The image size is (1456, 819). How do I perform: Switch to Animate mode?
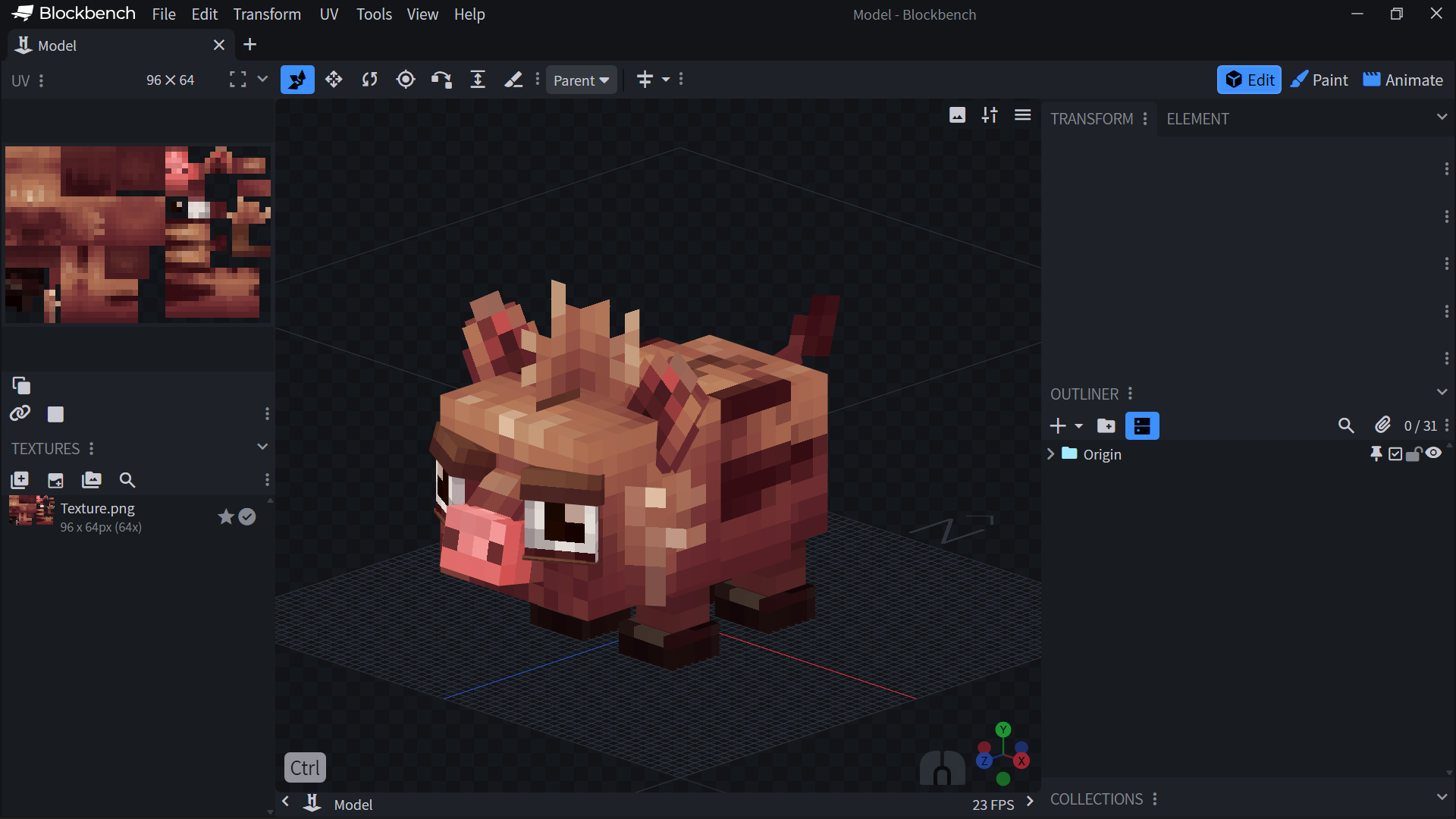[x=1403, y=80]
